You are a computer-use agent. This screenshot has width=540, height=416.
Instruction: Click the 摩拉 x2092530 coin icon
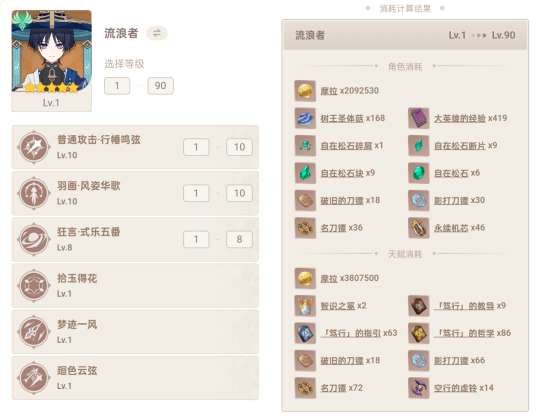point(305,91)
